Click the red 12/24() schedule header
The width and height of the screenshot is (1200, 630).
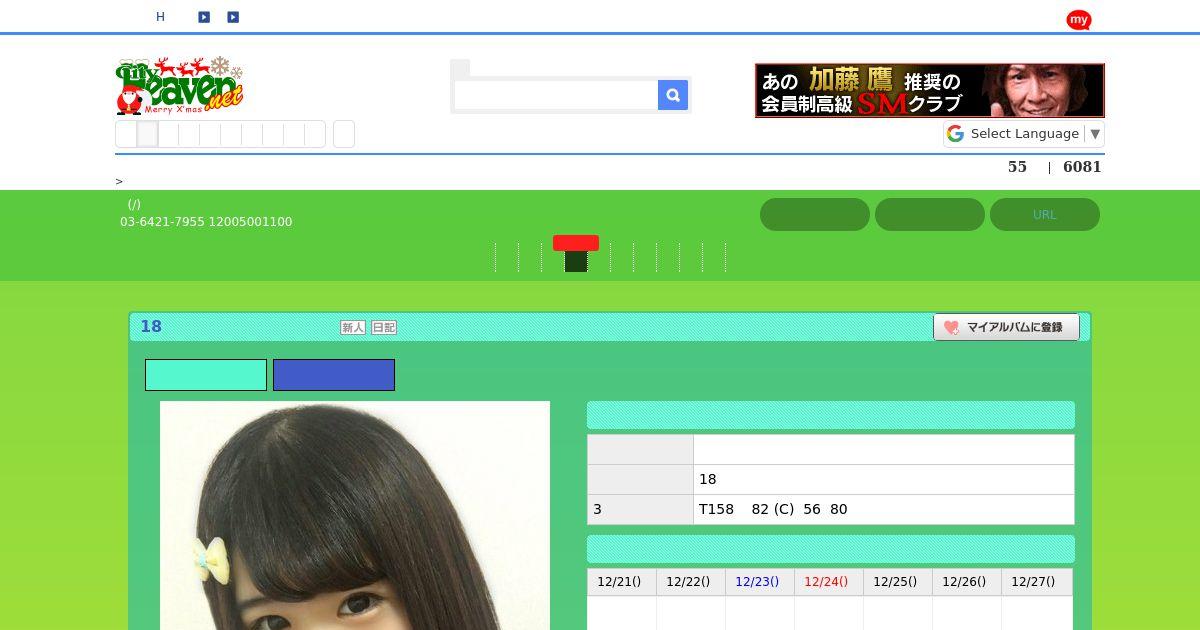pyautogui.click(x=828, y=582)
